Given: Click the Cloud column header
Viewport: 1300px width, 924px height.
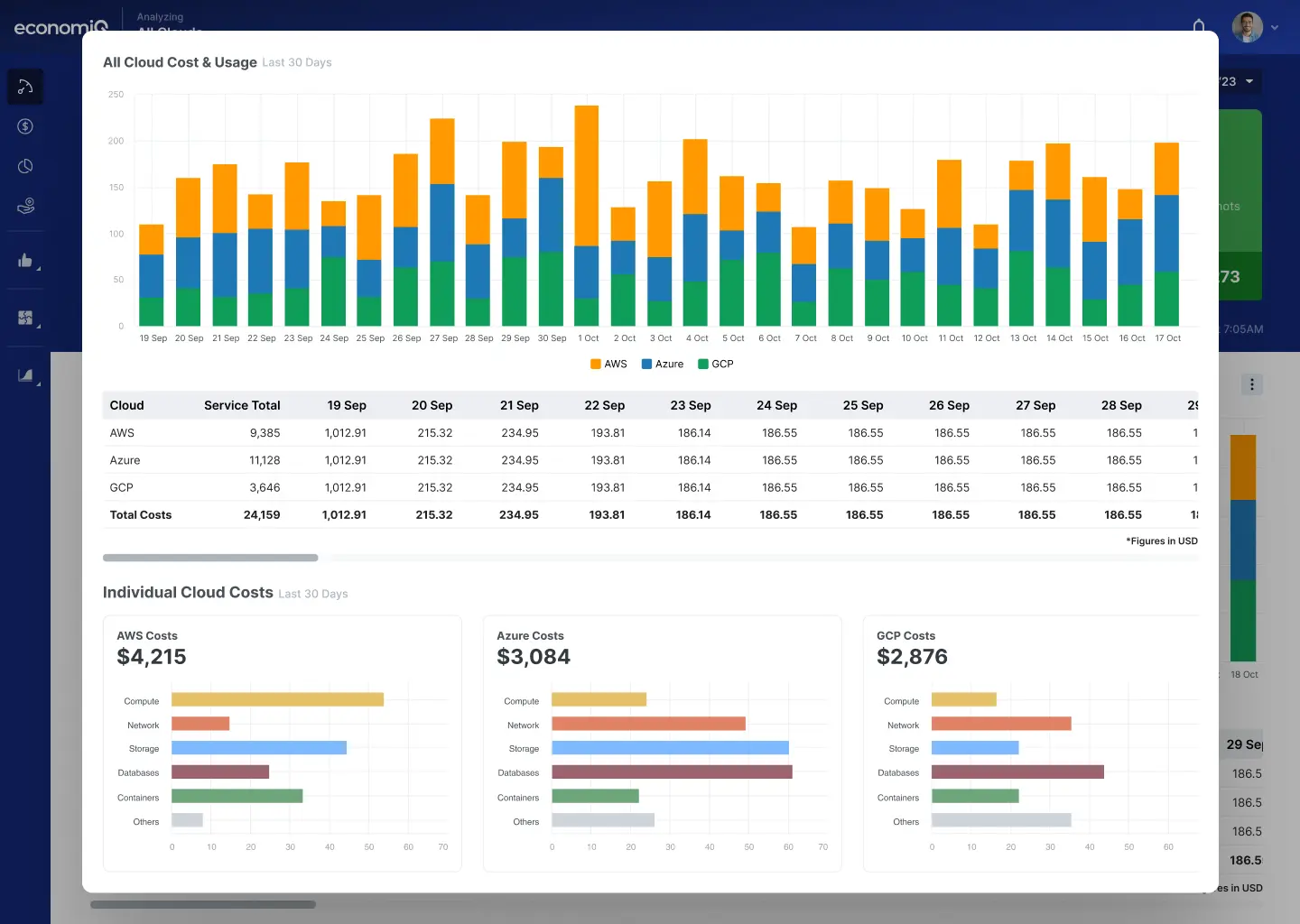Looking at the screenshot, I should tap(127, 405).
